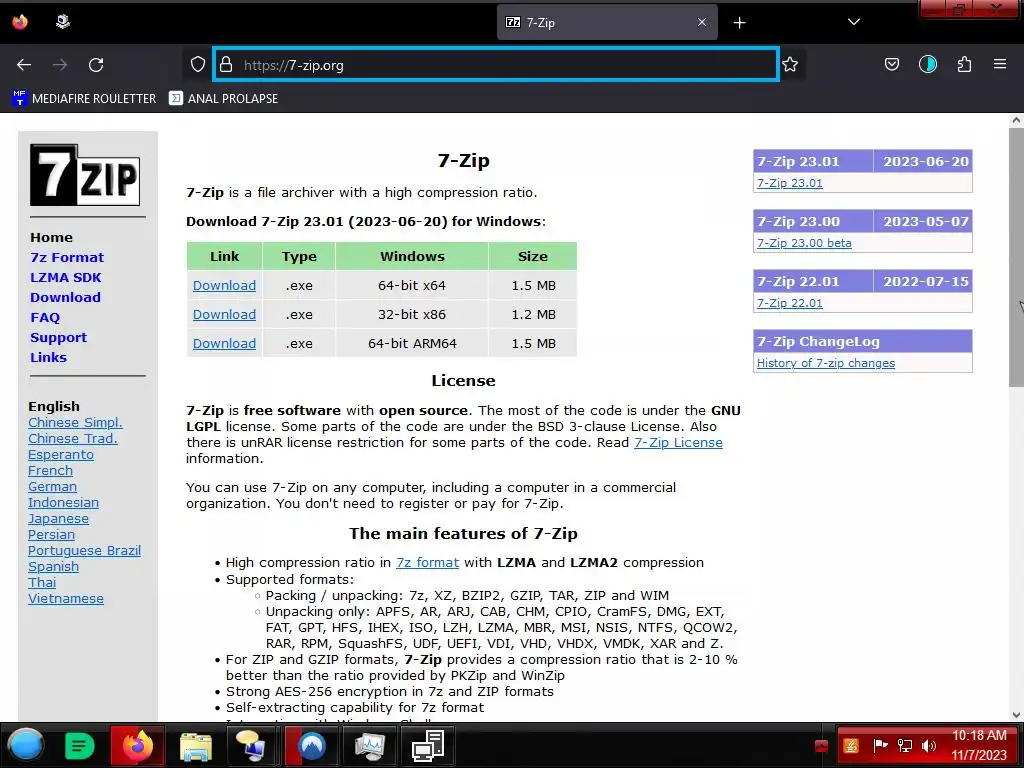Open the 7z format link in features
Screen dimensions: 1024x768
coord(427,563)
